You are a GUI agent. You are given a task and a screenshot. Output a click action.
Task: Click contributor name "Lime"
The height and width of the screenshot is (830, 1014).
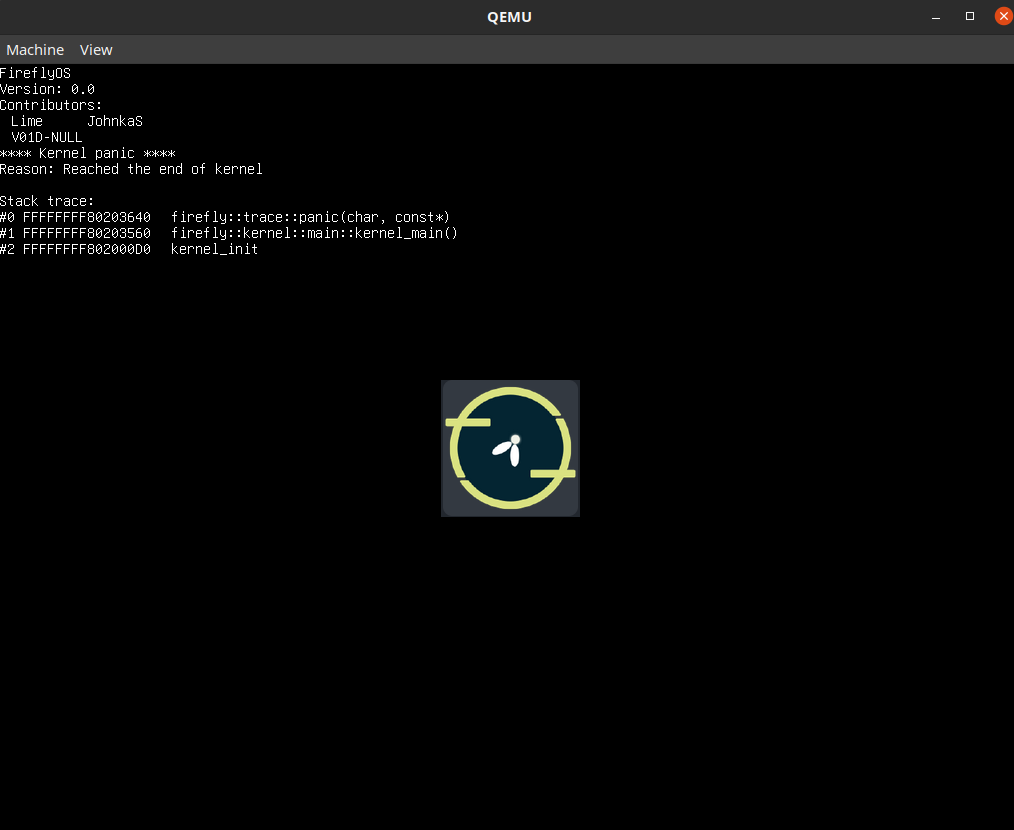coord(27,121)
